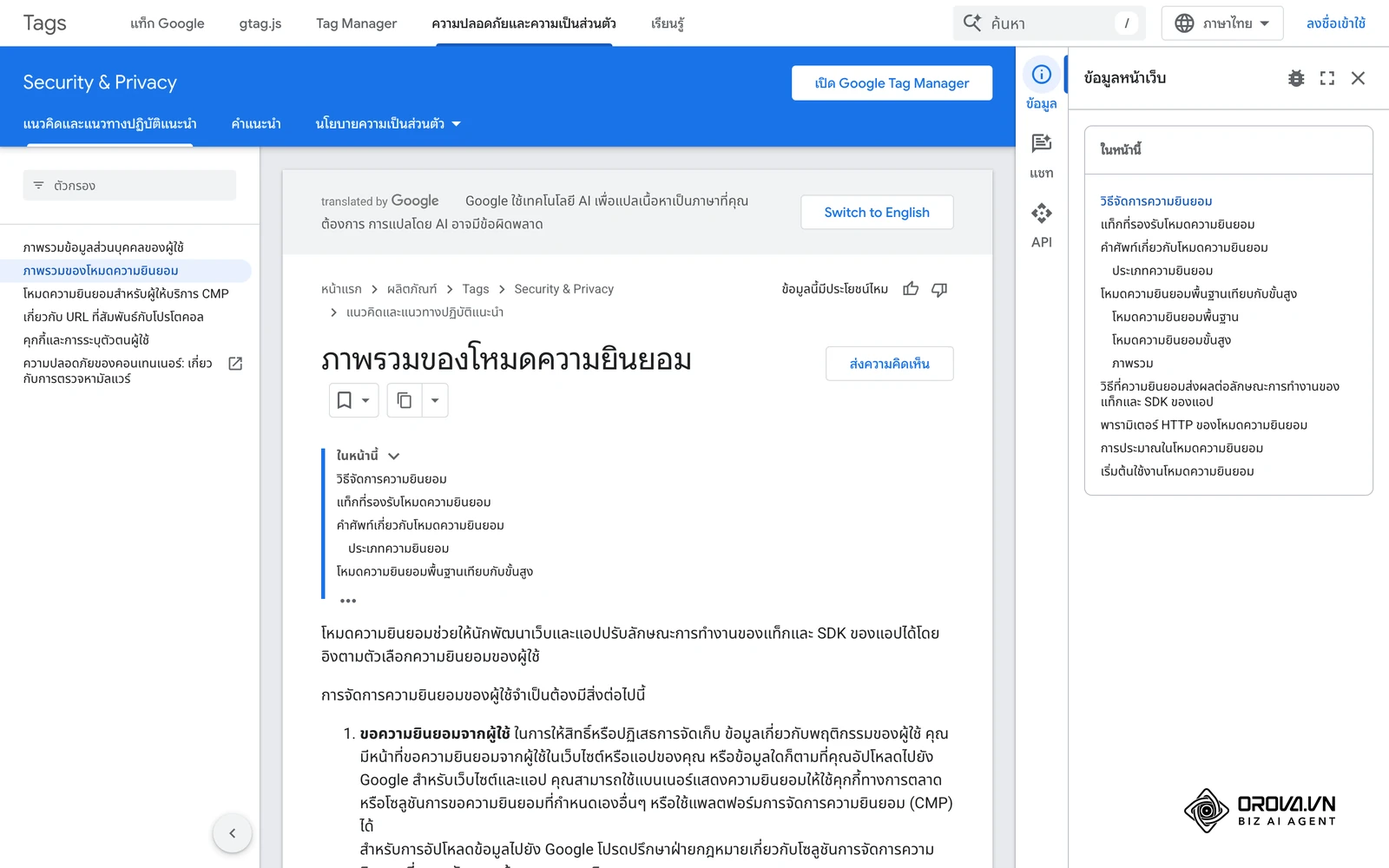Jump to แท็กที่รองรับโหมดความยินยอม in page contents
The image size is (1389, 868).
413,503
